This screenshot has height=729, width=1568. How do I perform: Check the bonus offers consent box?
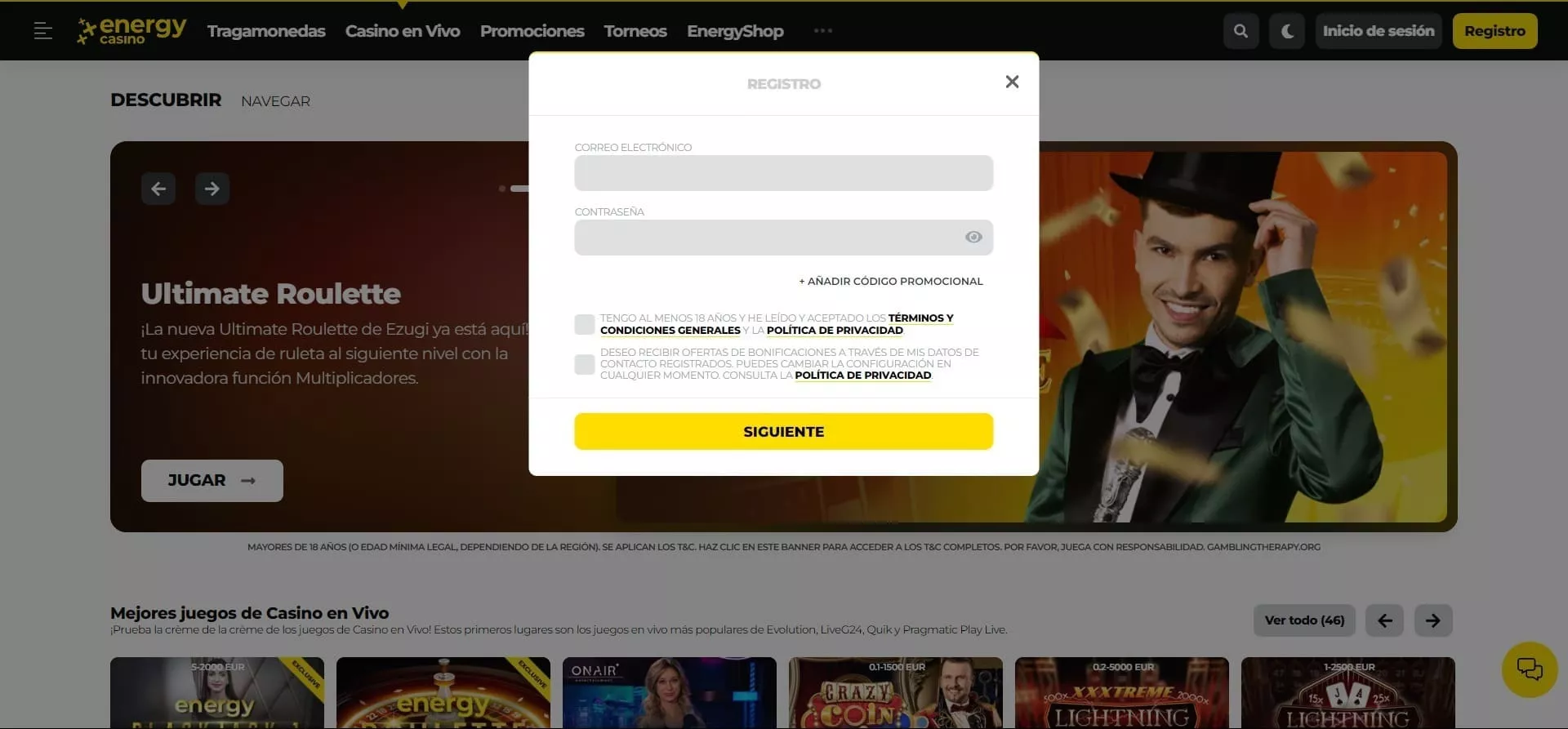[x=585, y=364]
